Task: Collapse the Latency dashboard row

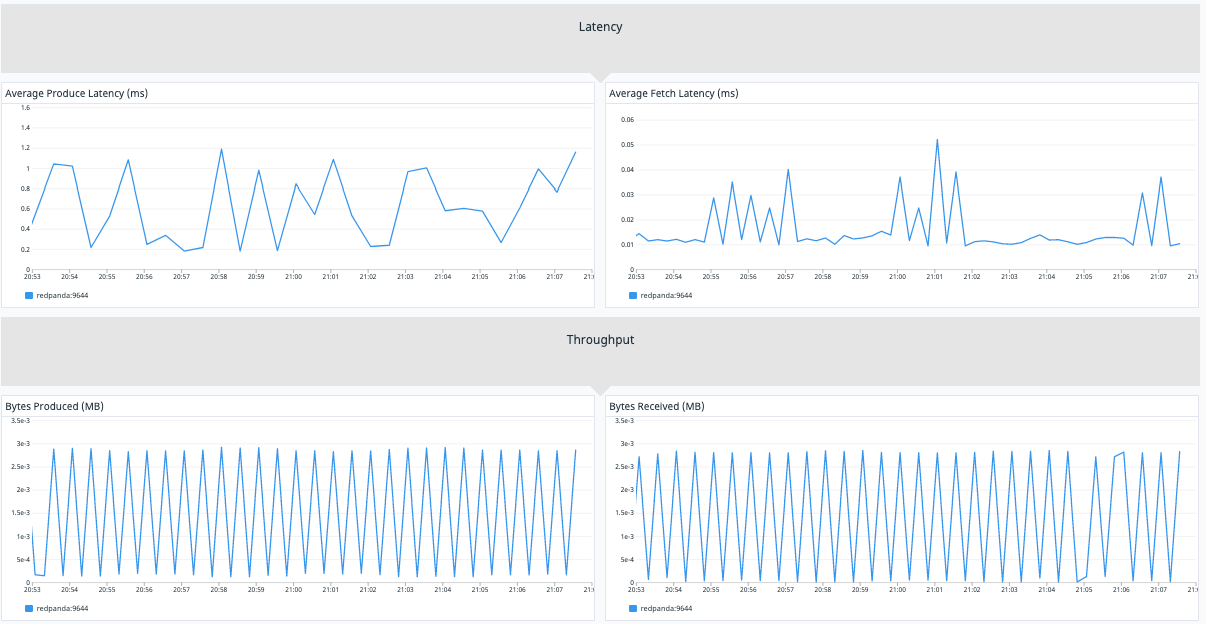Action: [598, 27]
